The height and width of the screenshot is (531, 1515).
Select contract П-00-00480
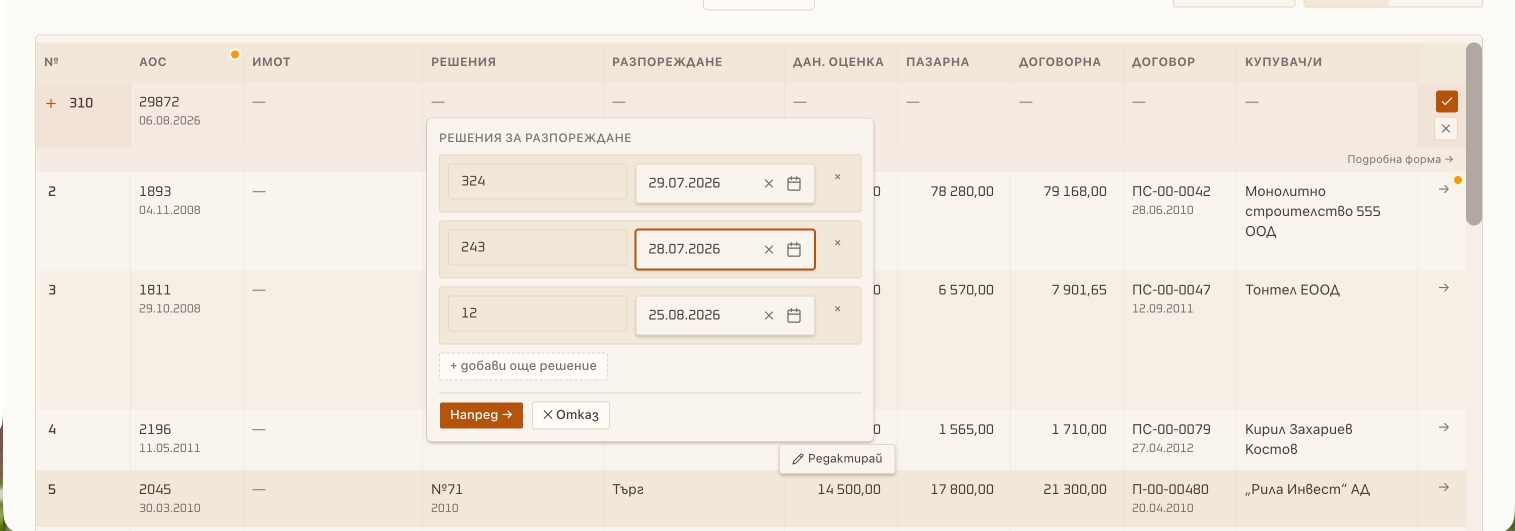[x=1170, y=489]
